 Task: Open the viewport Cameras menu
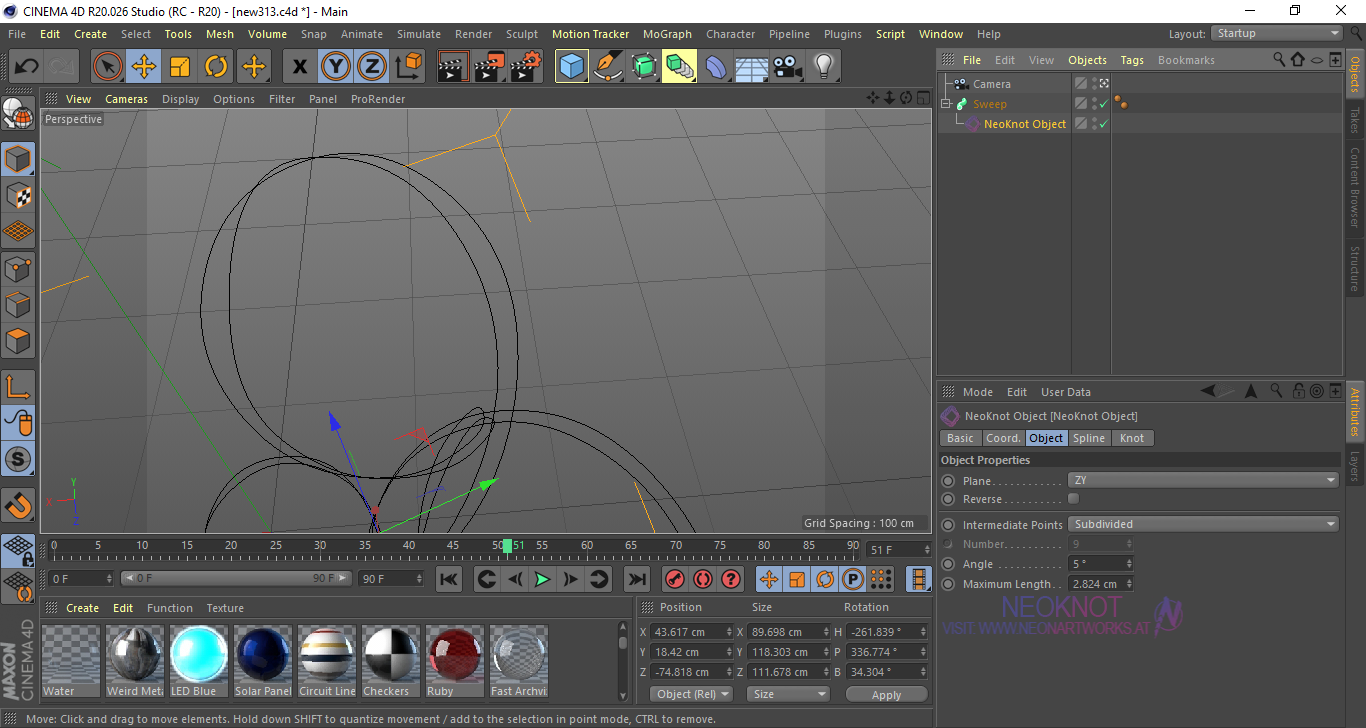(x=126, y=99)
